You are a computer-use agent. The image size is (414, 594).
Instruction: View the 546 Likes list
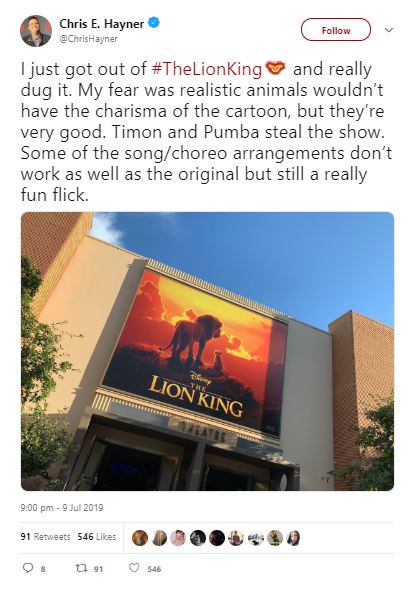97,537
